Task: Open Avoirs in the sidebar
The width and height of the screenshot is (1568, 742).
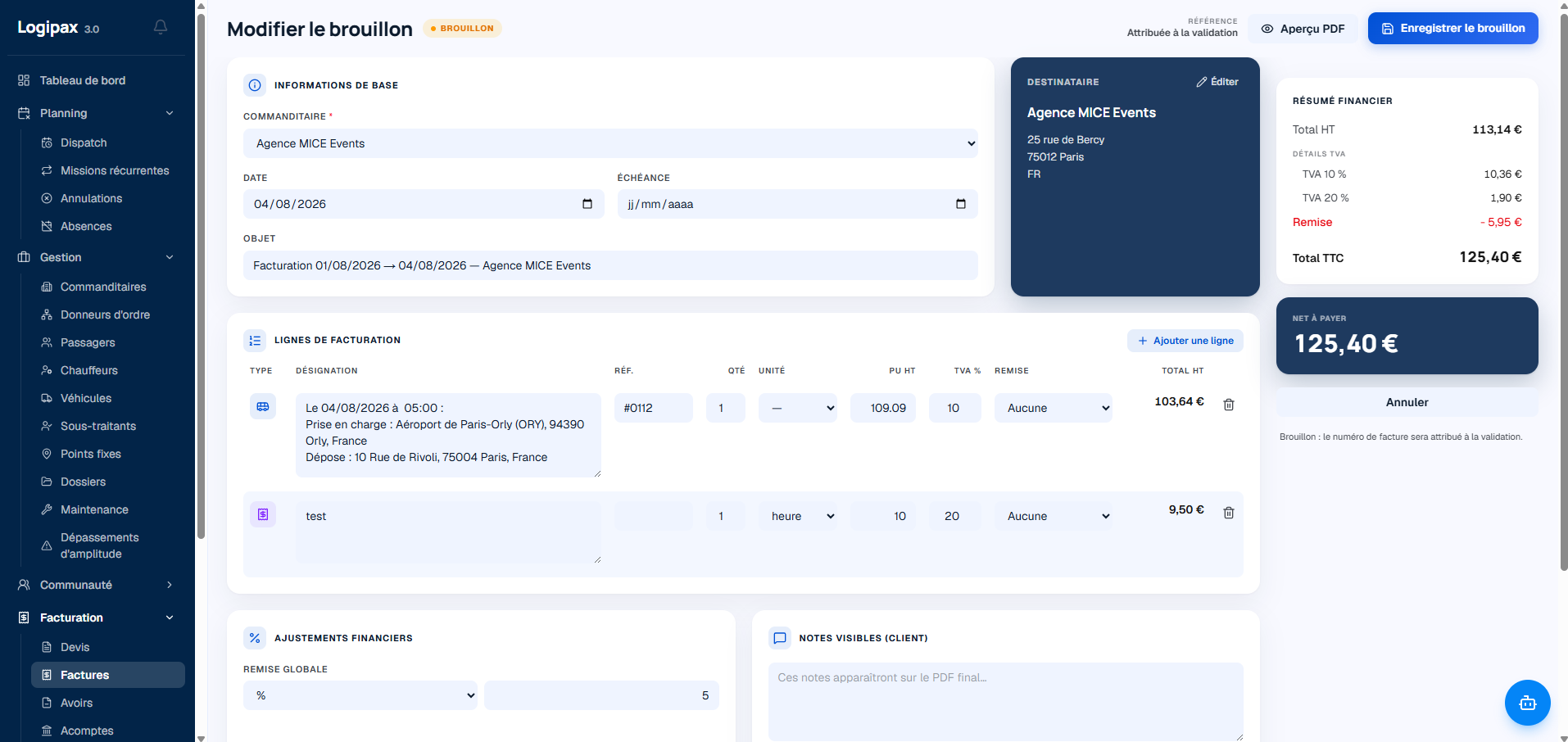Action: pyautogui.click(x=108, y=703)
